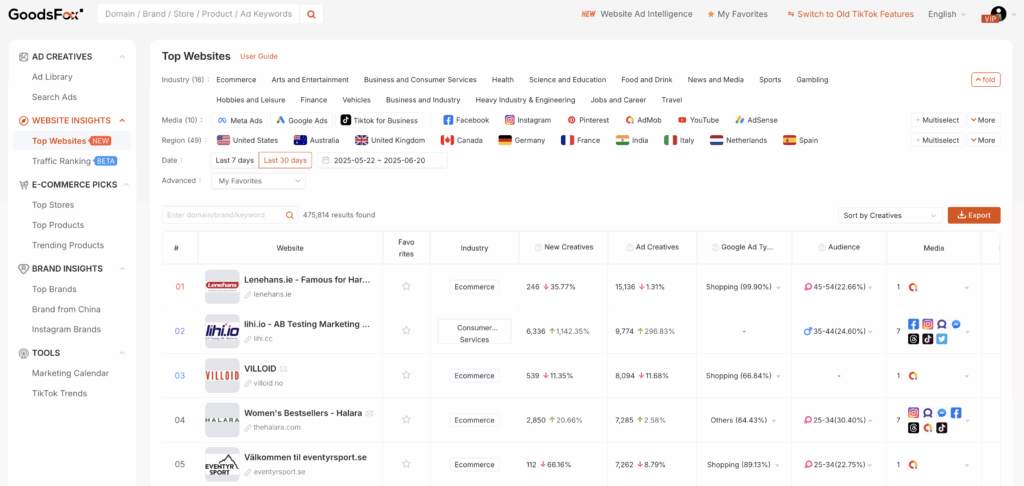Open the user avatar VIP profile
Viewport: 1024px width, 486px height.
pyautogui.click(x=995, y=14)
